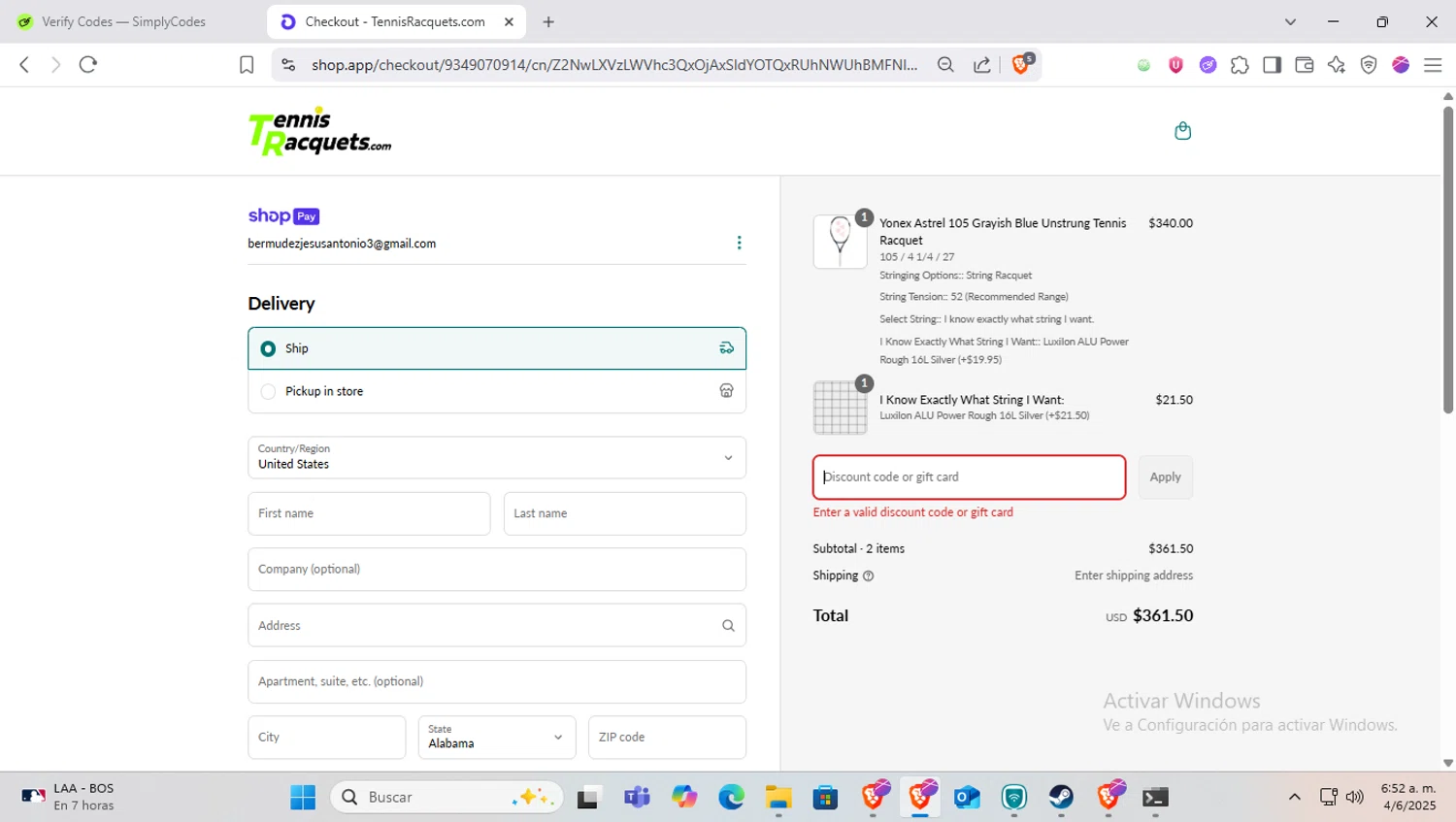The image size is (1456, 822).
Task: Open browser main hamburger menu
Action: [x=1433, y=65]
